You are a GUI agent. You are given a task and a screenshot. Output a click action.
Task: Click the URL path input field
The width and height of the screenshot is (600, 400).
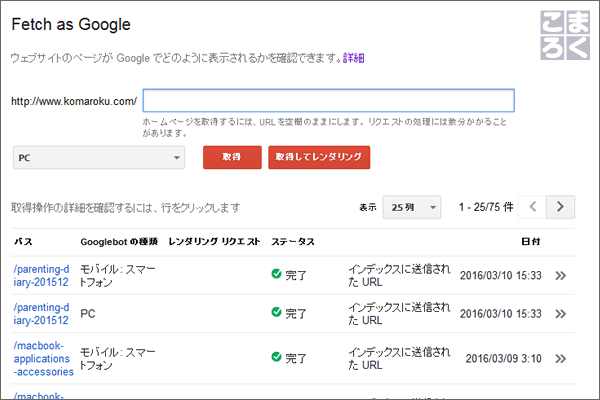pos(328,101)
